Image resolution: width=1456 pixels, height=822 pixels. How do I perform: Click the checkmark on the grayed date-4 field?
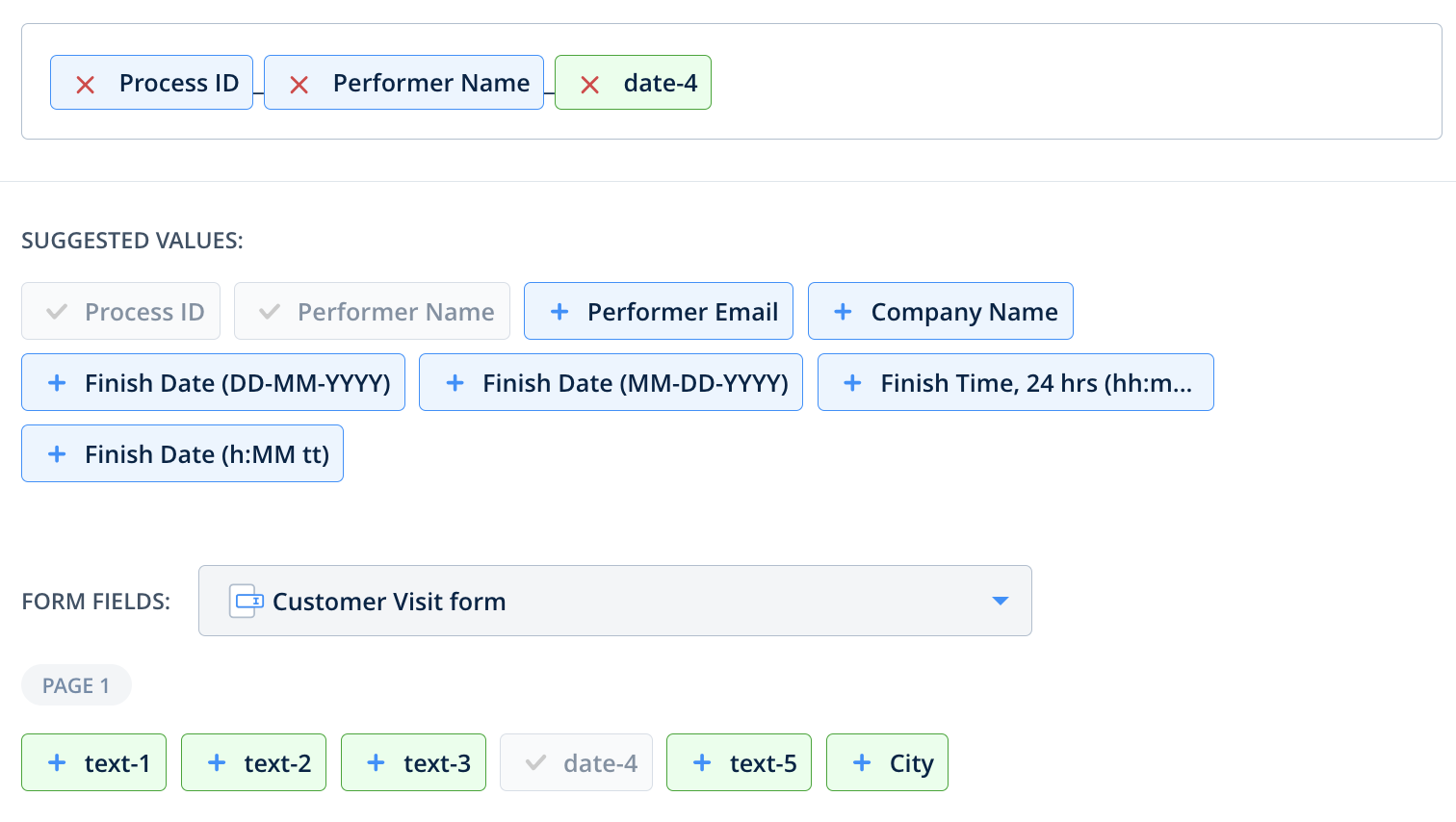click(x=536, y=762)
